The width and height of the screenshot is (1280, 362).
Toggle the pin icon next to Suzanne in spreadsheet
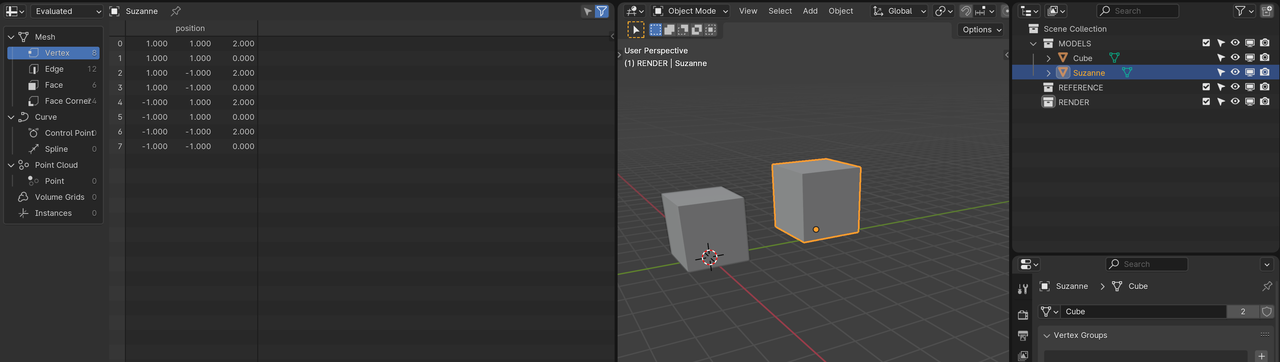[176, 11]
